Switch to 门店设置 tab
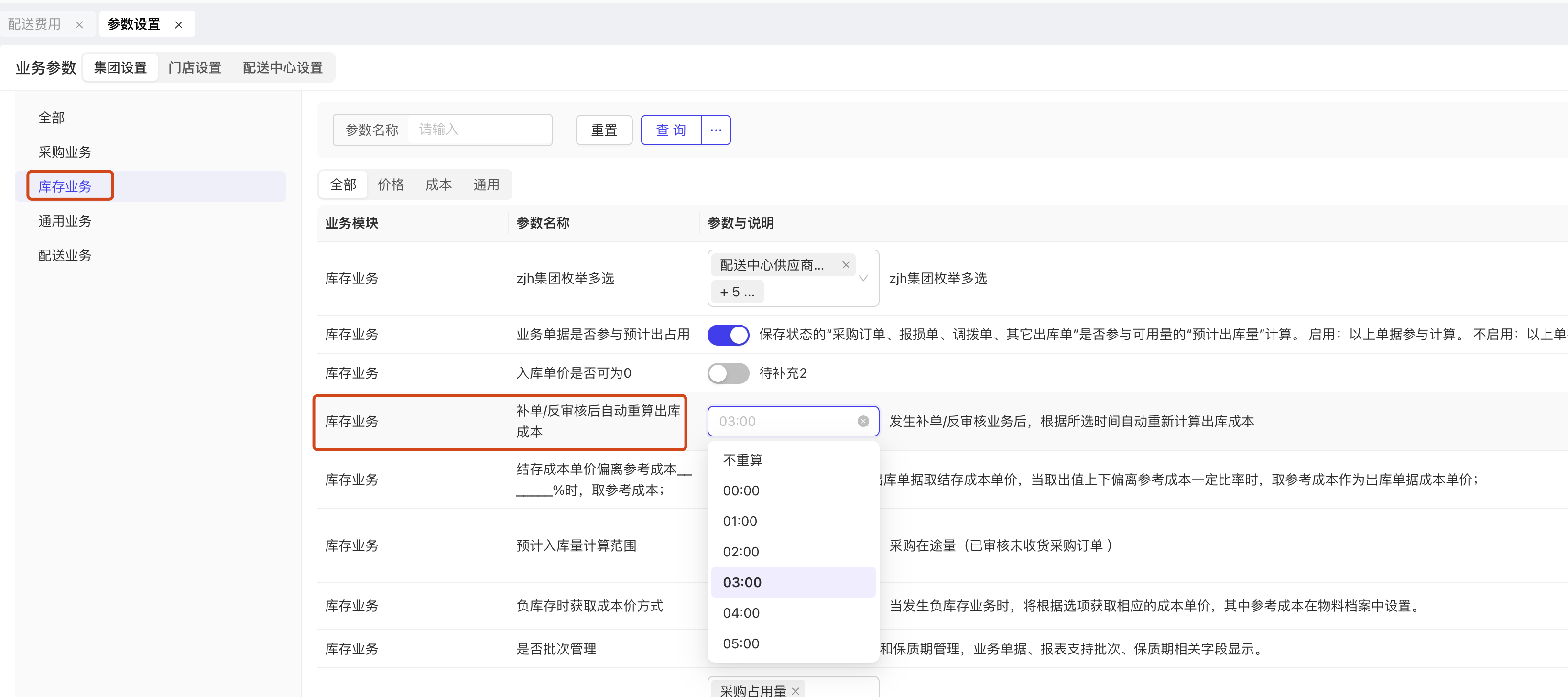The image size is (1568, 697). (195, 67)
